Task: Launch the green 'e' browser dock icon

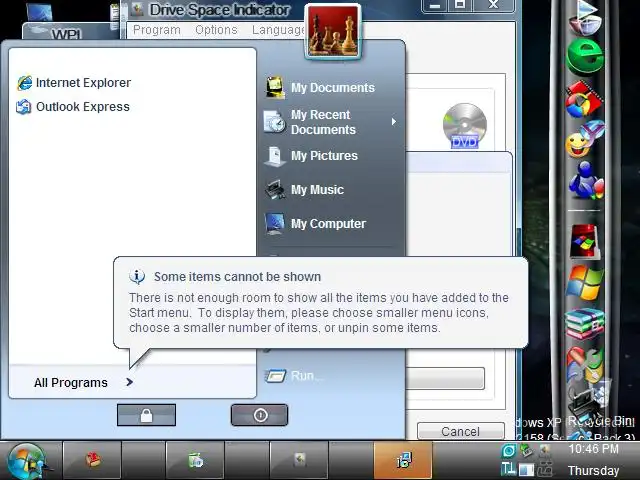Action: coord(584,56)
